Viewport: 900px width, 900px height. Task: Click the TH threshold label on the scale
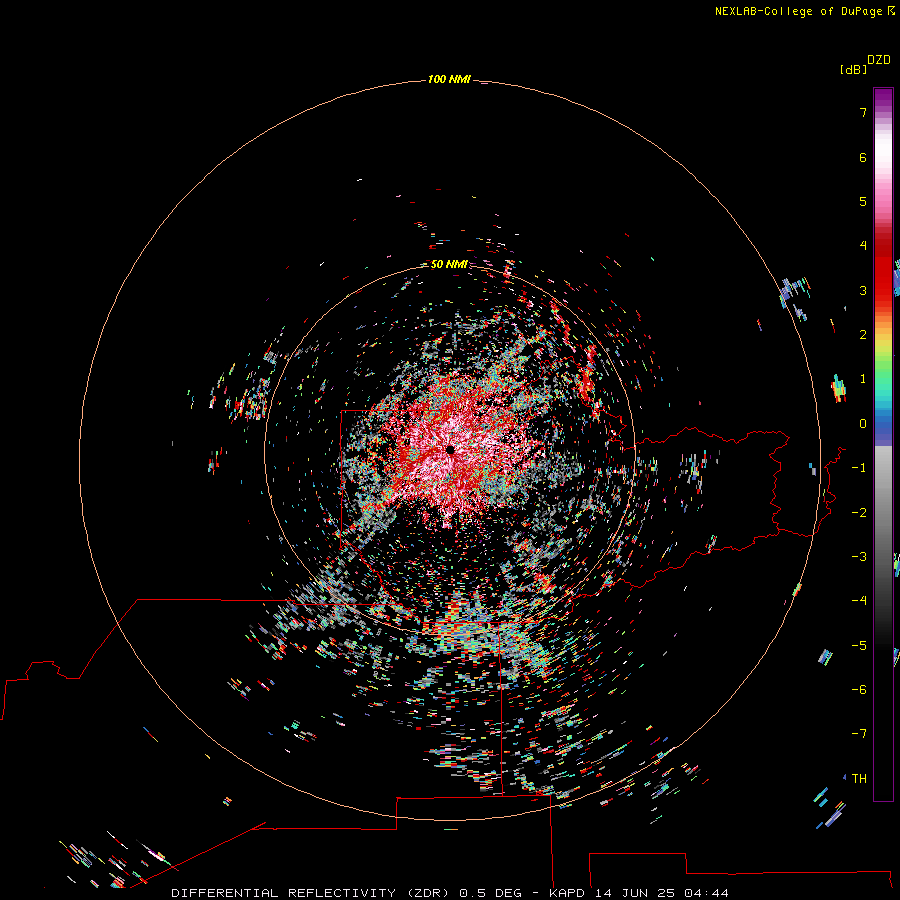pyautogui.click(x=859, y=779)
